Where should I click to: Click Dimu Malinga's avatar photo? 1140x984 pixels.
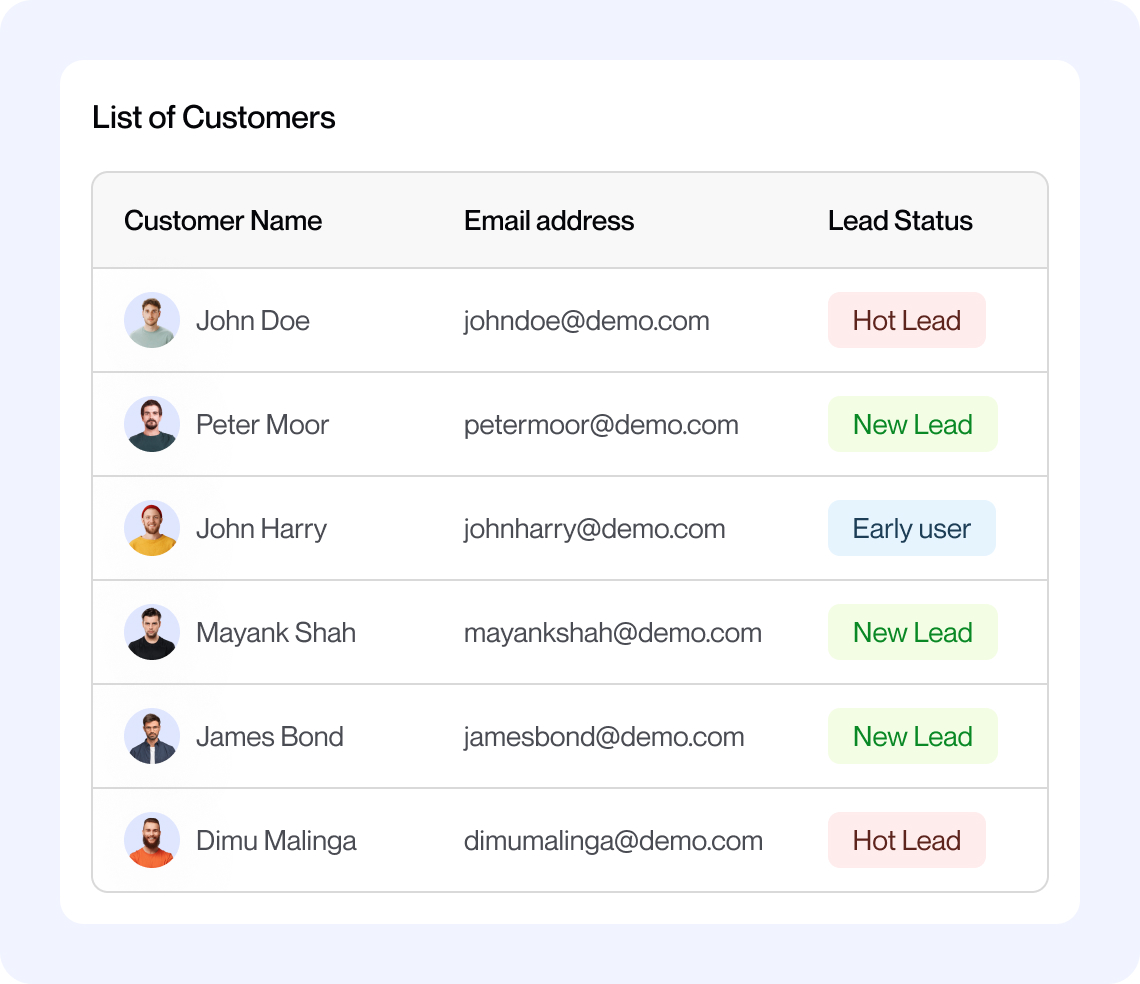coord(152,840)
